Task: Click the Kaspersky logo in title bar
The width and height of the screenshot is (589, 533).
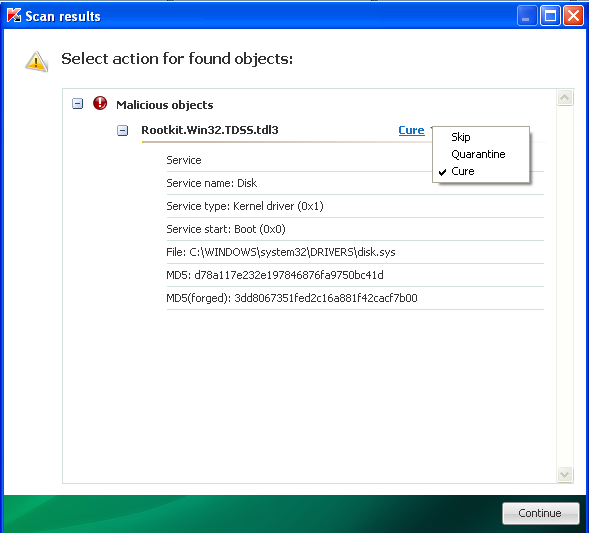Action: pyautogui.click(x=14, y=15)
